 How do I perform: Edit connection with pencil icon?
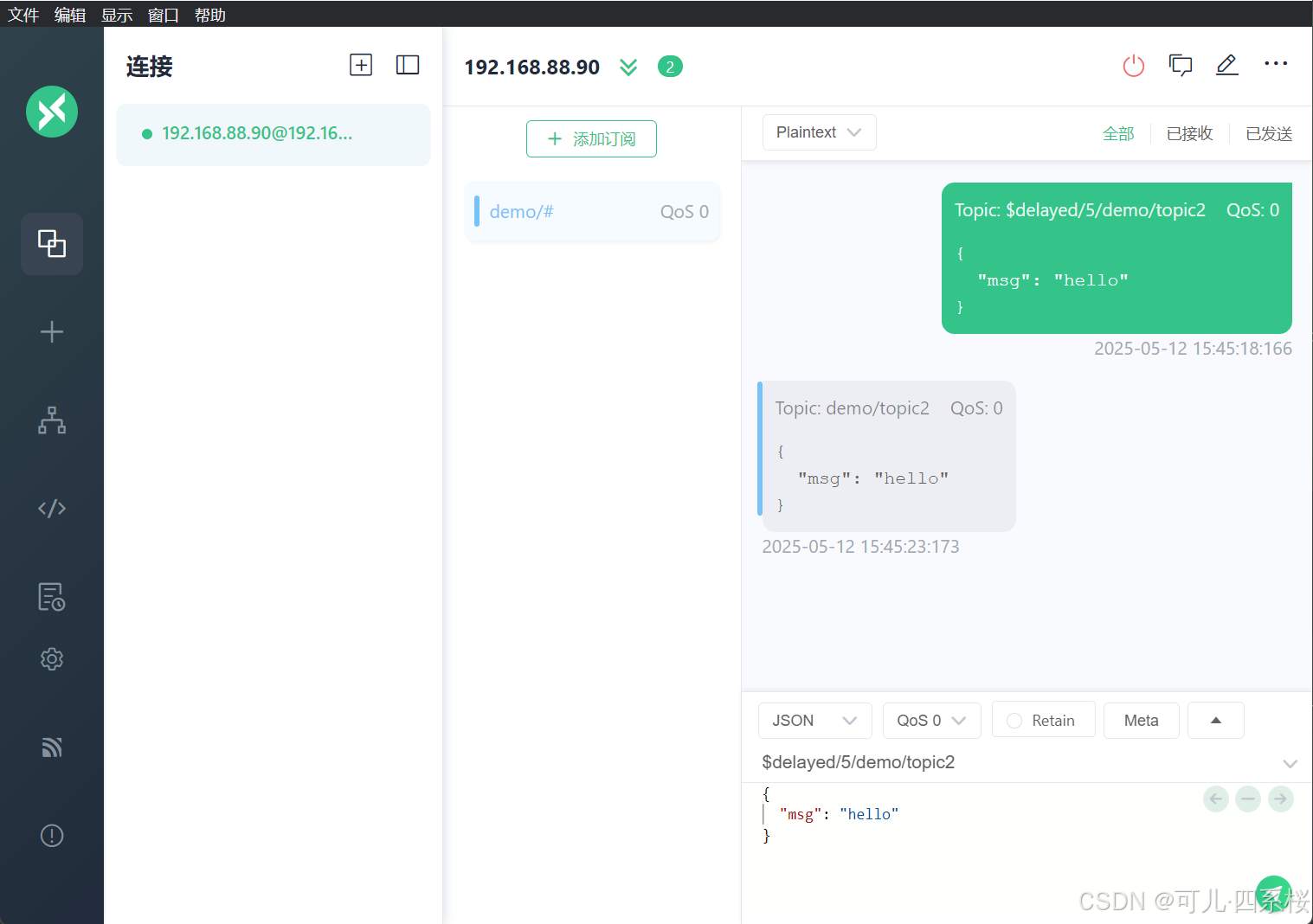(x=1227, y=65)
